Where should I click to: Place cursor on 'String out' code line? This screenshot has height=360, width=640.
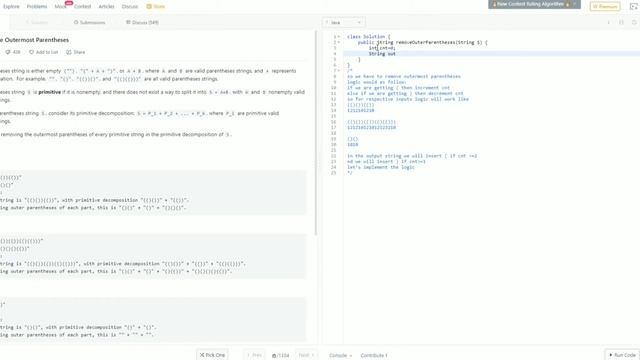point(382,54)
